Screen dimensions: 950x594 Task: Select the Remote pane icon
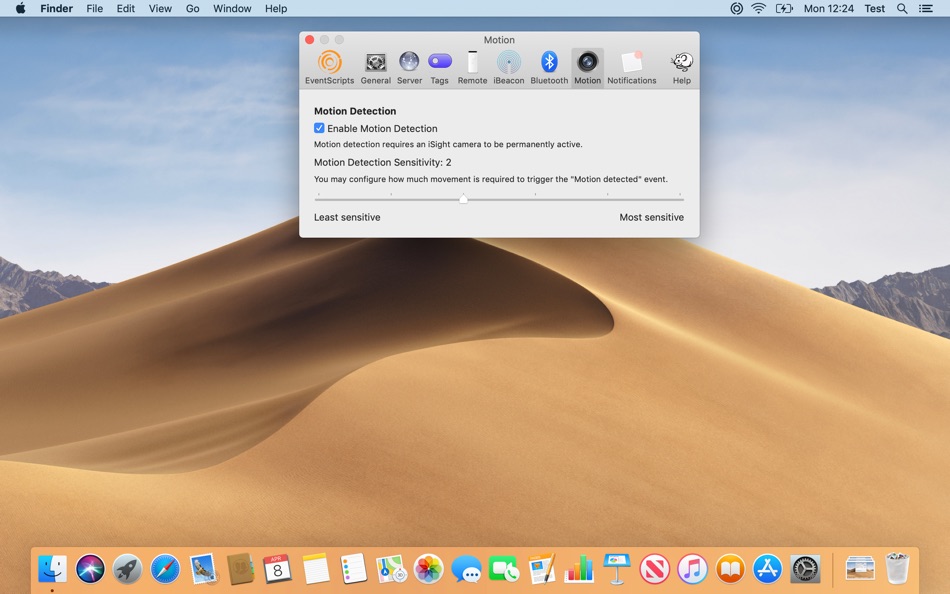pyautogui.click(x=472, y=68)
